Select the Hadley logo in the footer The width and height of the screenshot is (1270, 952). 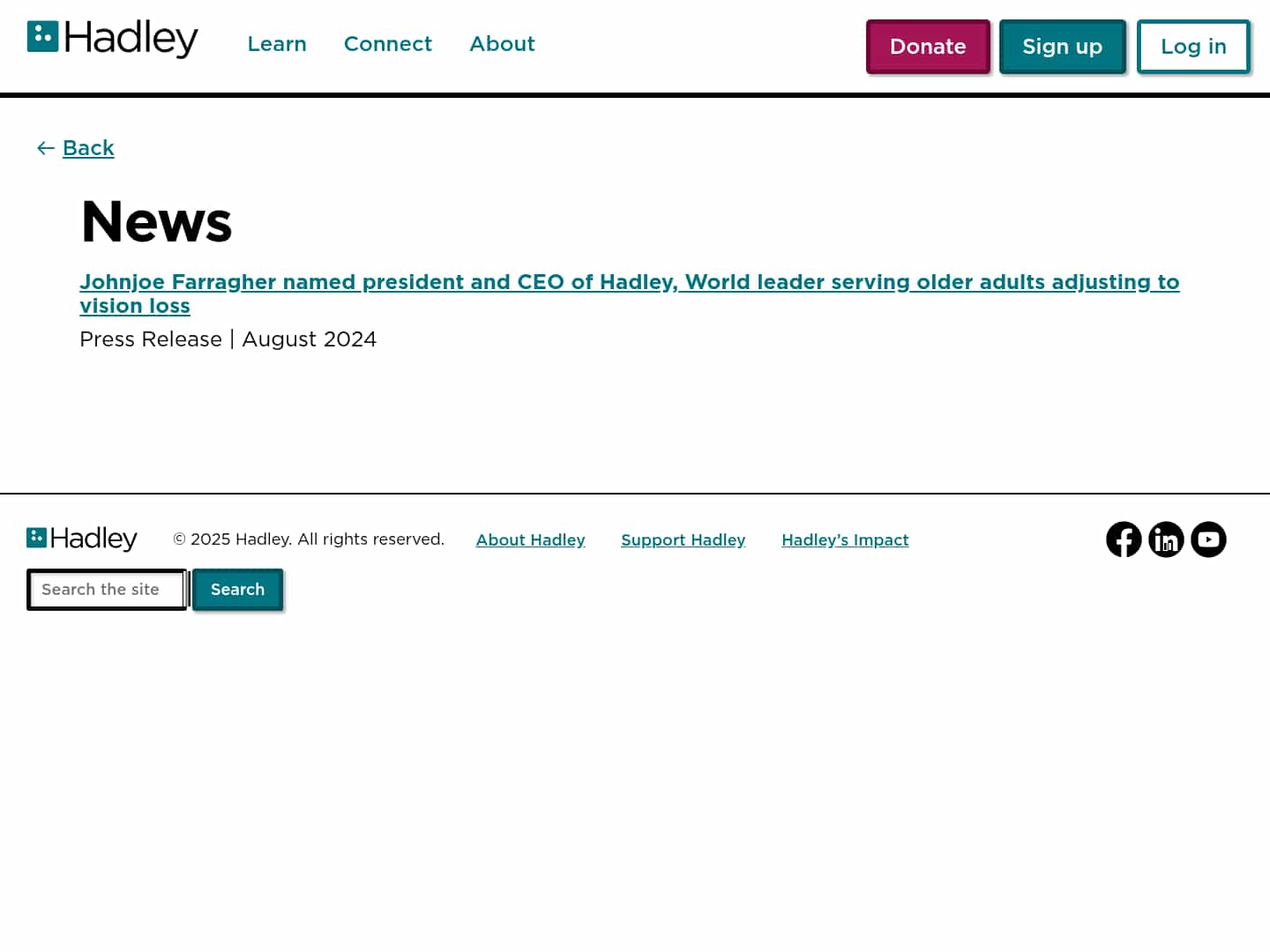click(81, 538)
